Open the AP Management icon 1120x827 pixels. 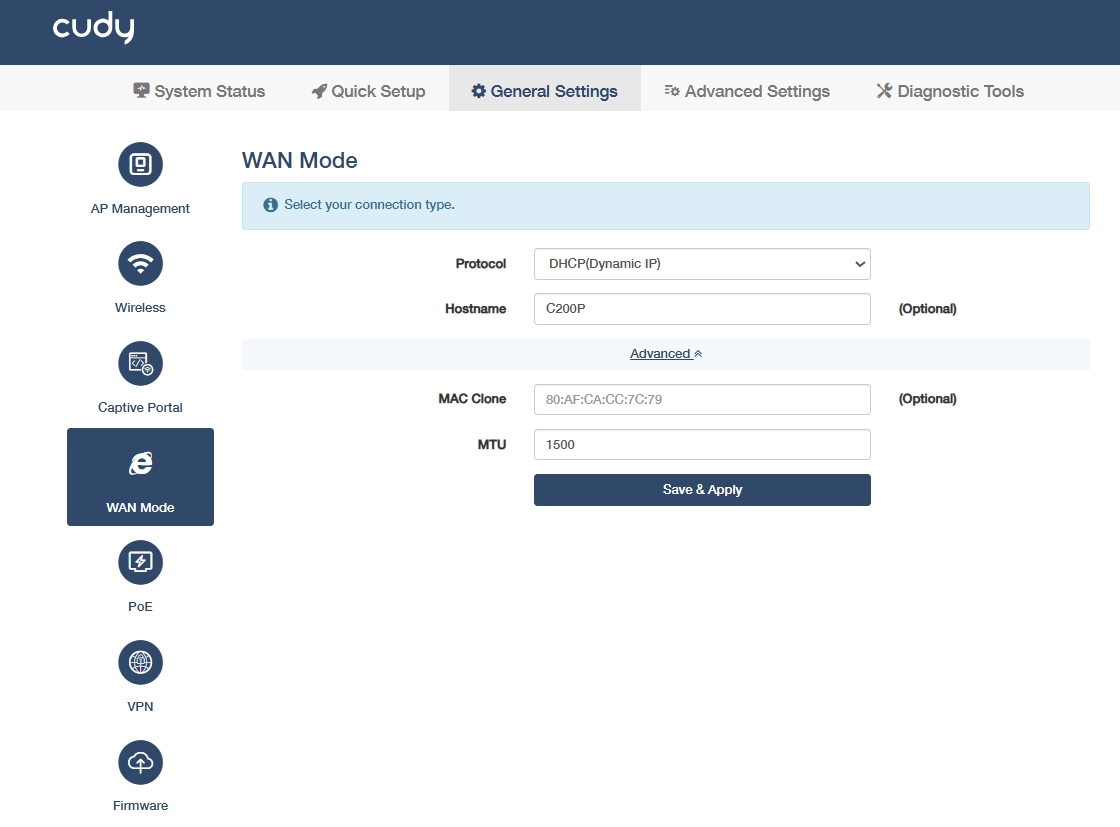tap(140, 164)
